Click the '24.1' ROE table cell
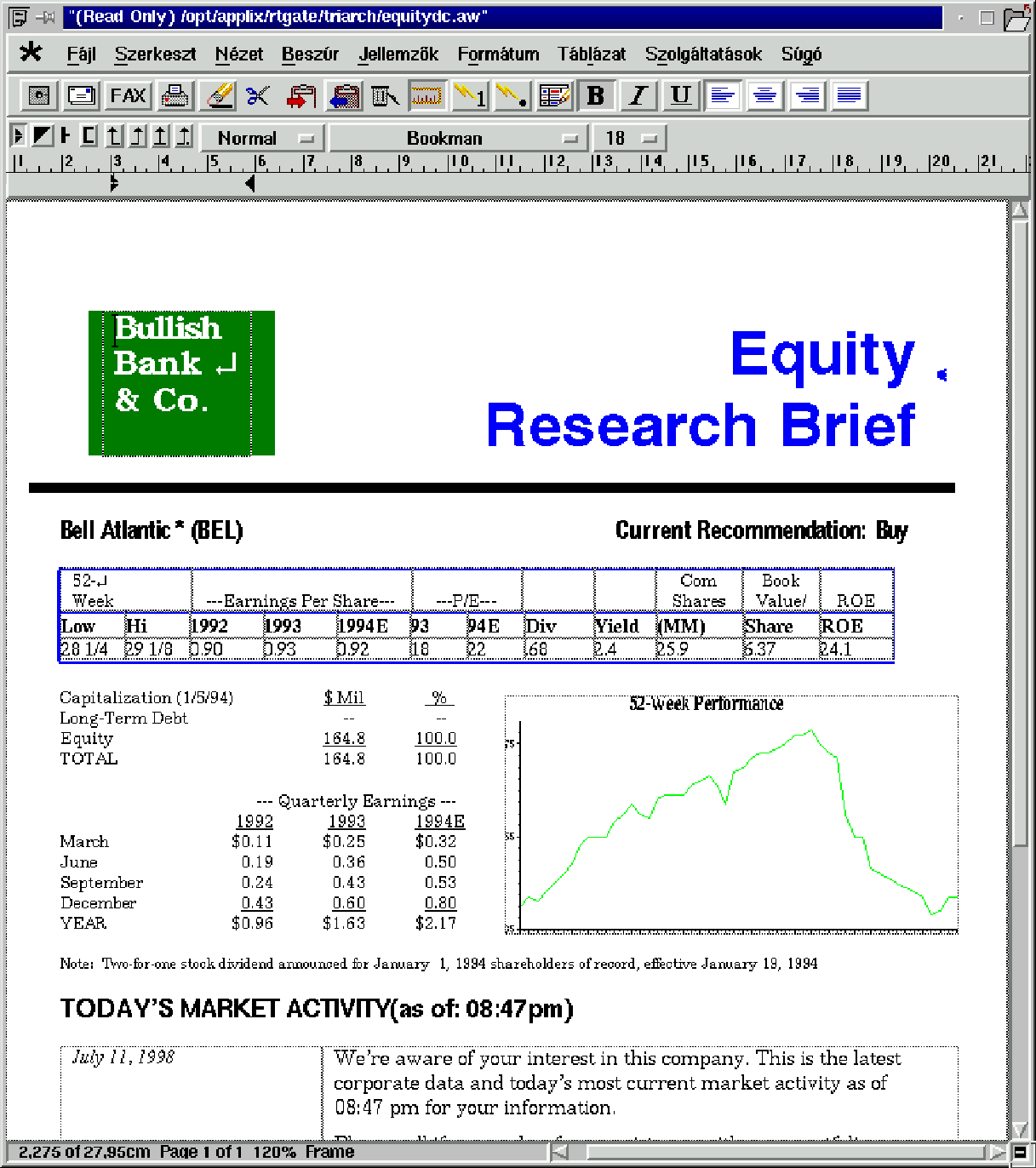 [x=856, y=649]
